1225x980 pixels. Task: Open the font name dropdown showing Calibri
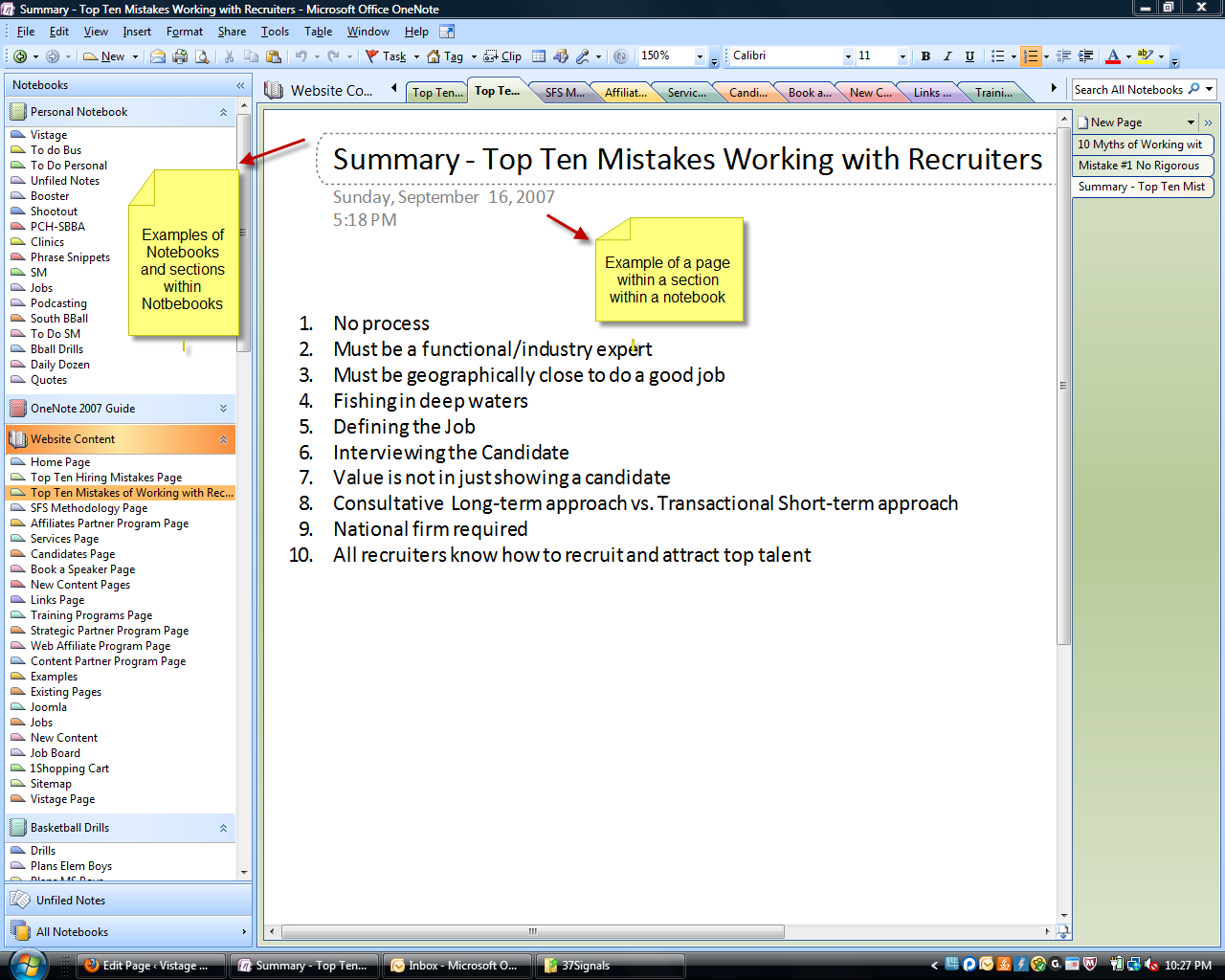(x=848, y=56)
